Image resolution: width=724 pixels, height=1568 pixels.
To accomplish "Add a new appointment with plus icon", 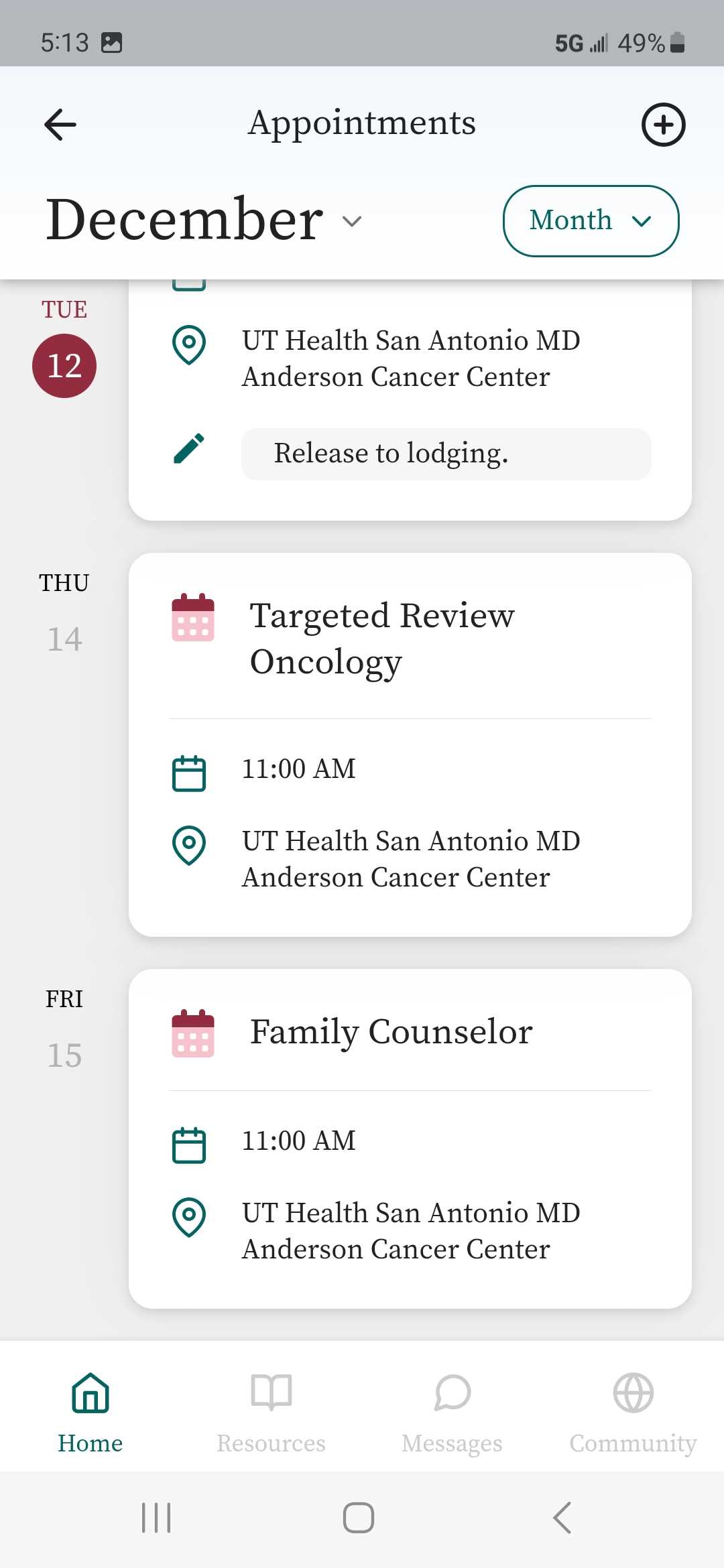I will [663, 125].
